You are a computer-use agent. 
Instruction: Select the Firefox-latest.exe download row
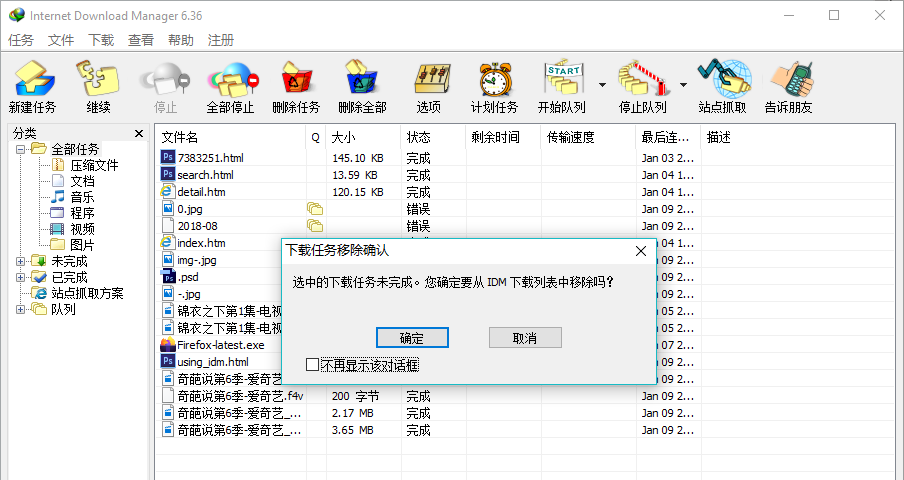pos(220,345)
